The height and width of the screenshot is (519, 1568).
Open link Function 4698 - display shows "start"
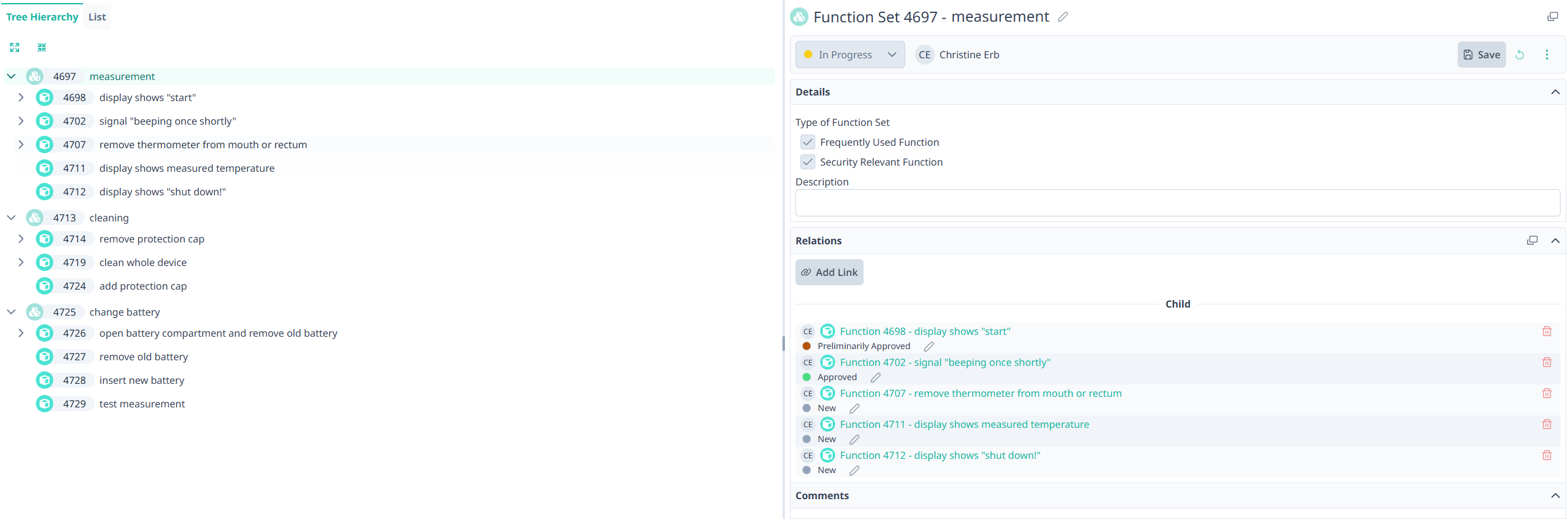click(x=925, y=331)
